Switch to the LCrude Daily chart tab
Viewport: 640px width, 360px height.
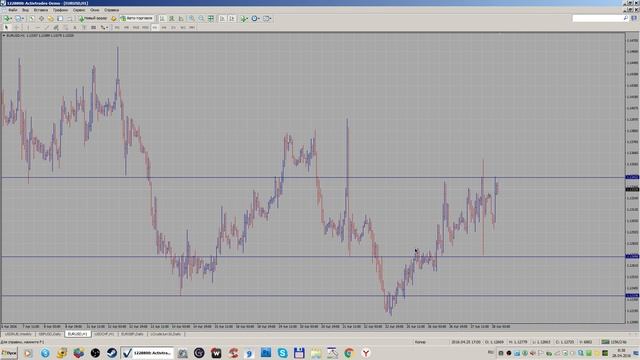(165, 334)
